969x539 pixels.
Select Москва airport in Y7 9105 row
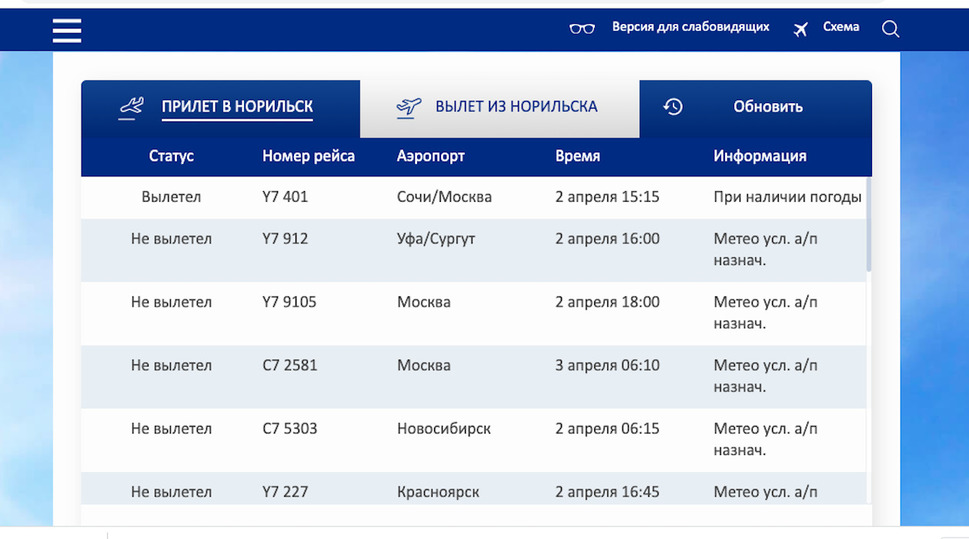point(423,302)
